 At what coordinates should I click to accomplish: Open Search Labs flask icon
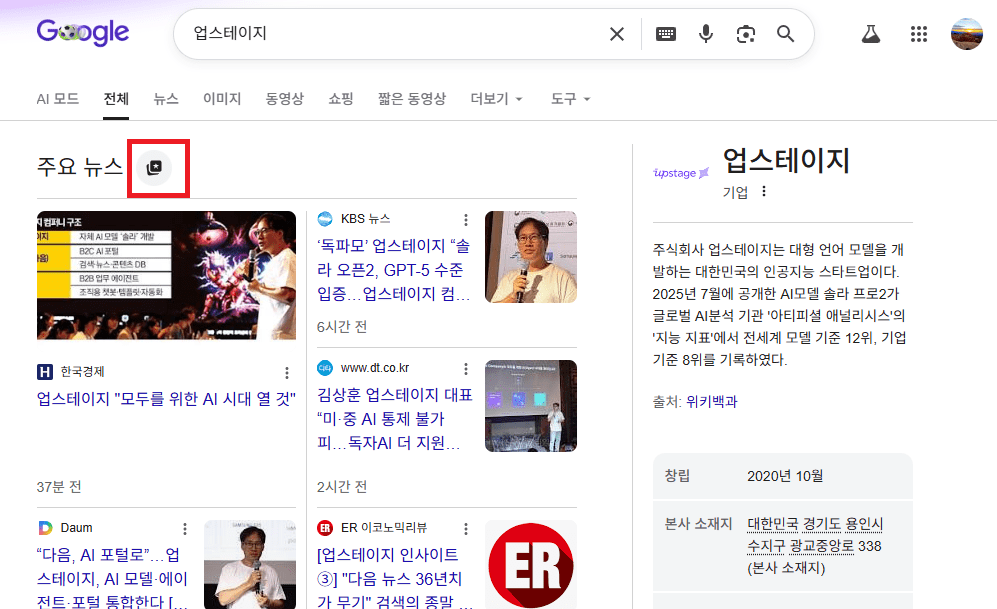pos(870,34)
